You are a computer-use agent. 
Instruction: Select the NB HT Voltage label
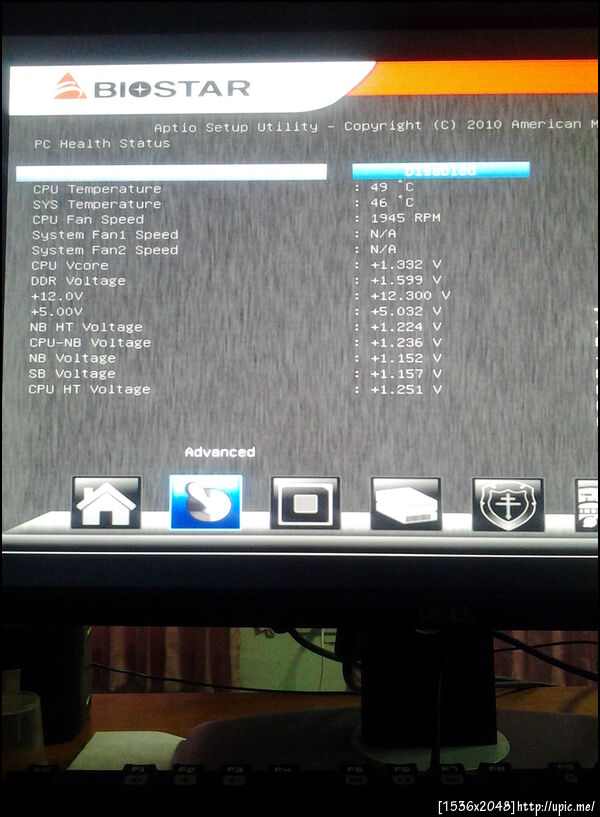[86, 327]
